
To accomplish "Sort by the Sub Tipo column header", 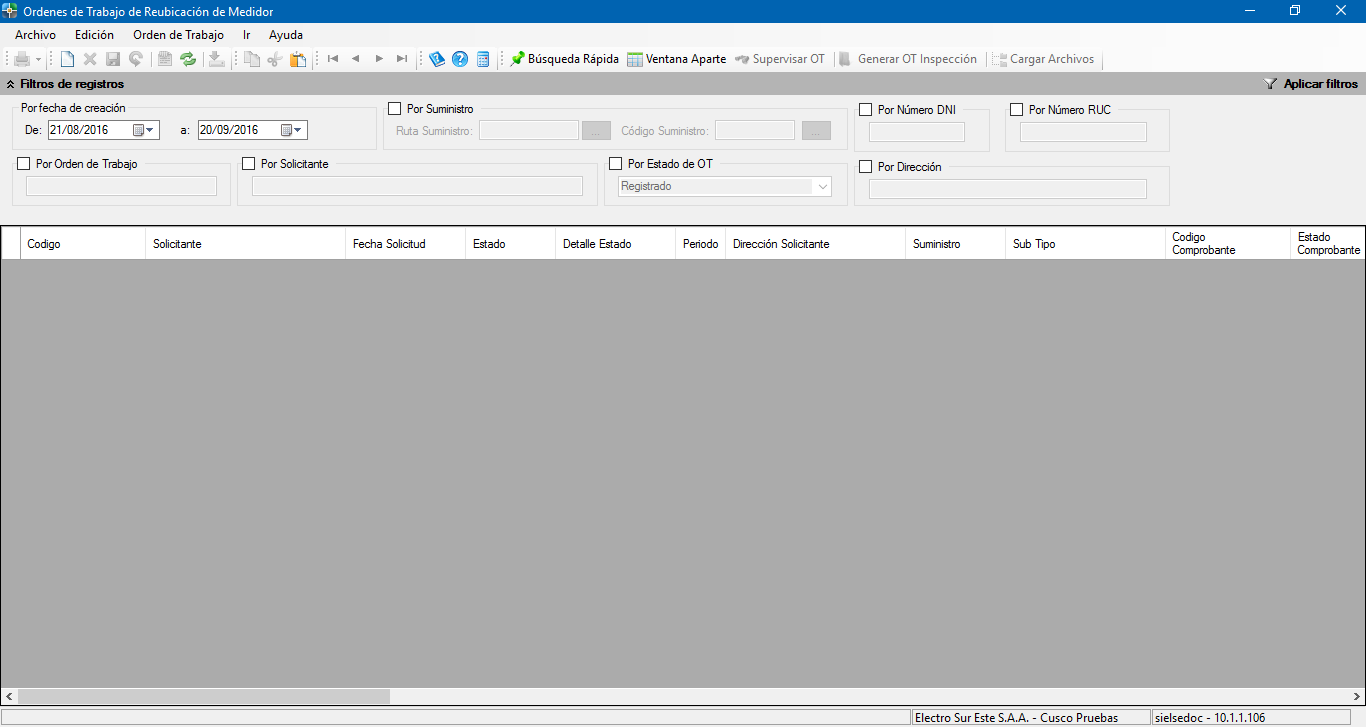I will 1085,244.
